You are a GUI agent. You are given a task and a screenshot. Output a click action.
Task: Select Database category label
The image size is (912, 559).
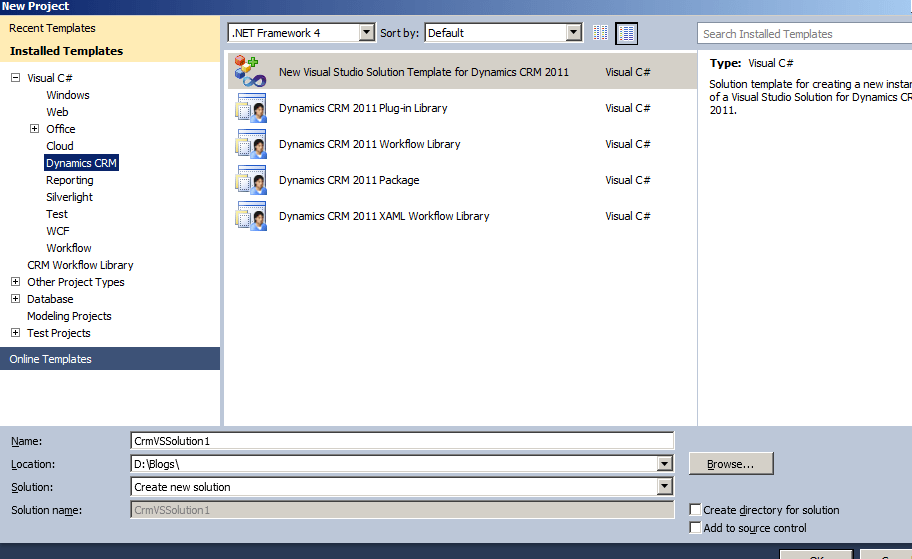tap(50, 298)
